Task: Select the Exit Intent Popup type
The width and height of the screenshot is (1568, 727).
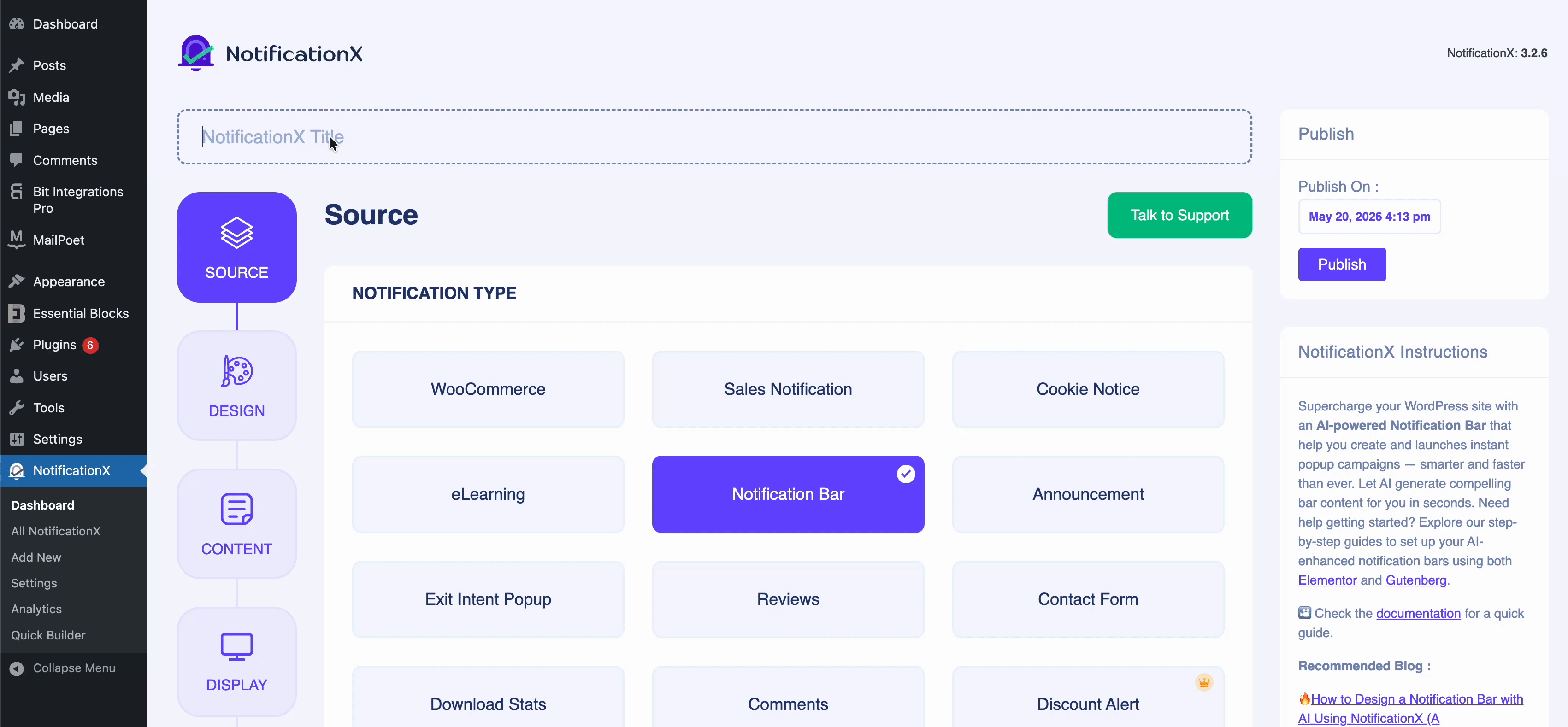Action: 488,599
